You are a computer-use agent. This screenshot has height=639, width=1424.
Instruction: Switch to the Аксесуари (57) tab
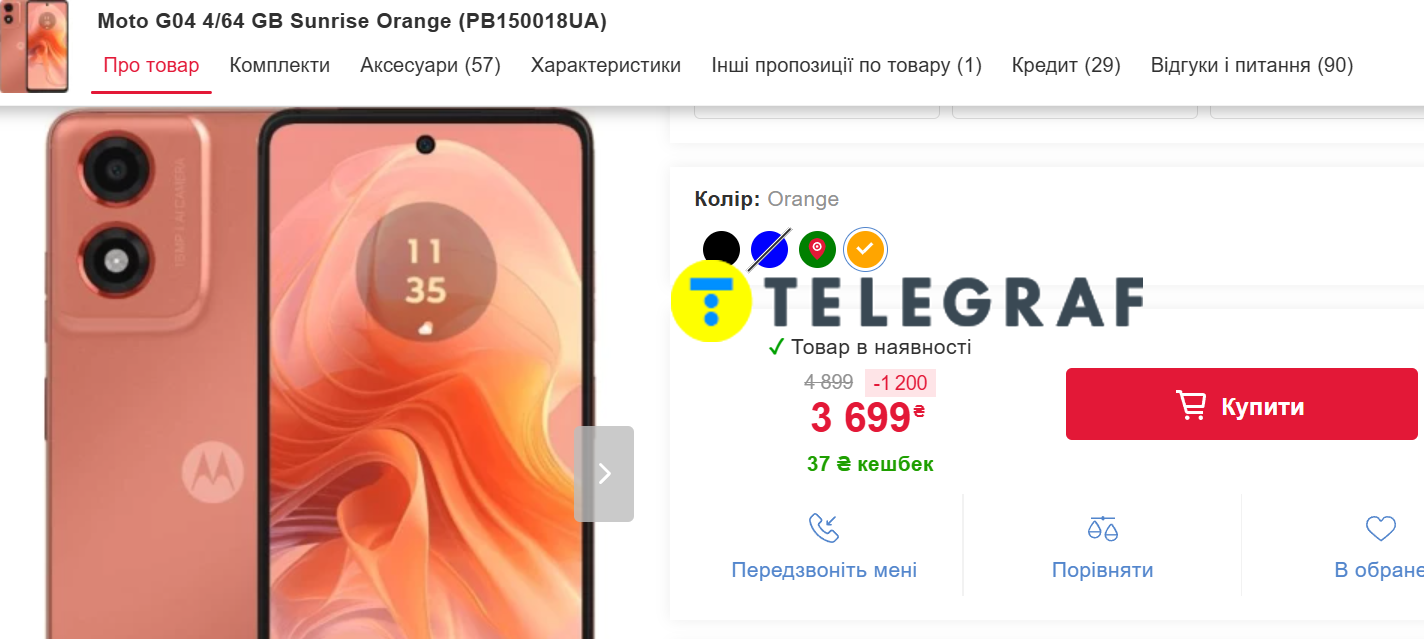tap(430, 66)
